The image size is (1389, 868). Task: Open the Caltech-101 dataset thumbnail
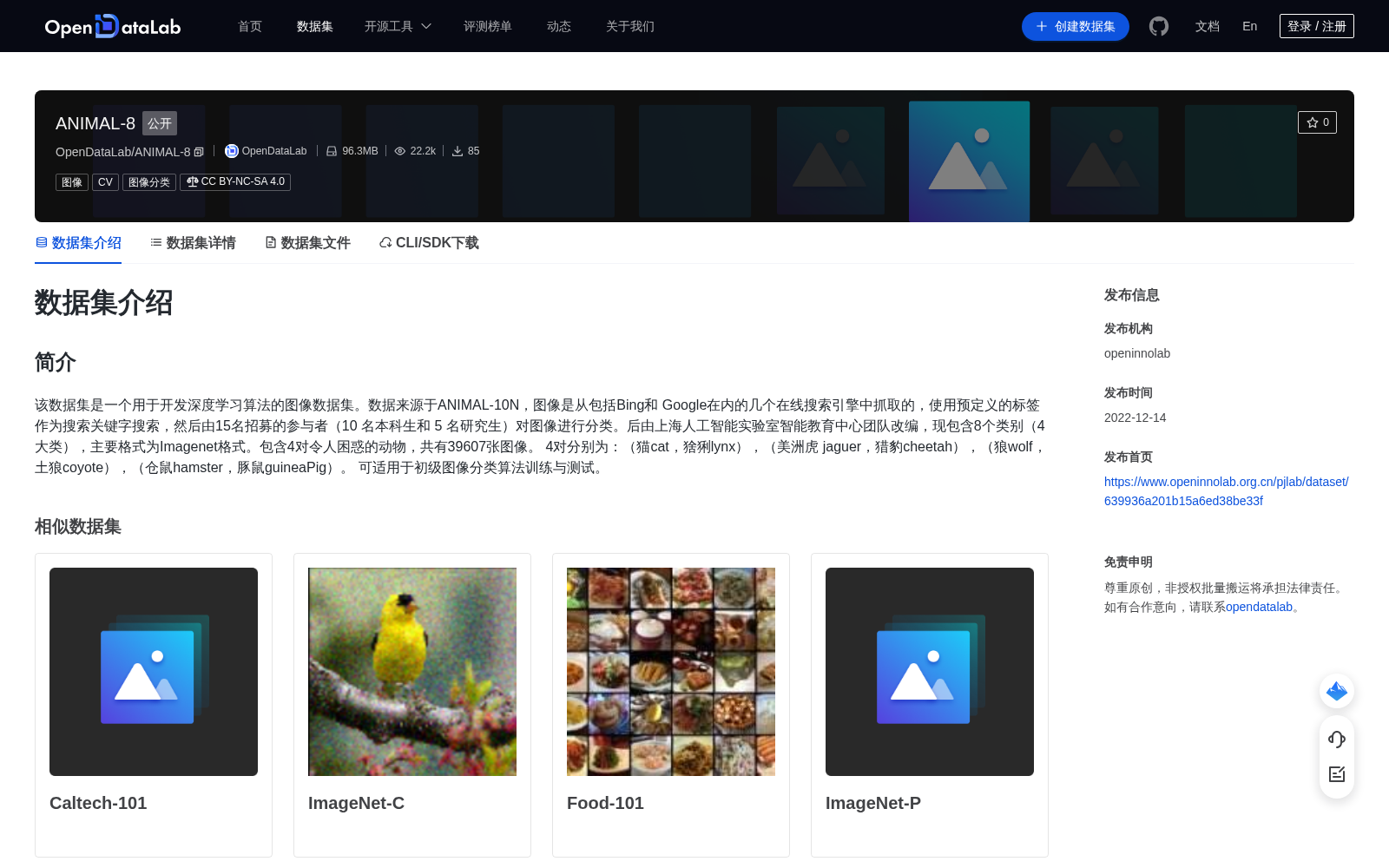(x=154, y=672)
